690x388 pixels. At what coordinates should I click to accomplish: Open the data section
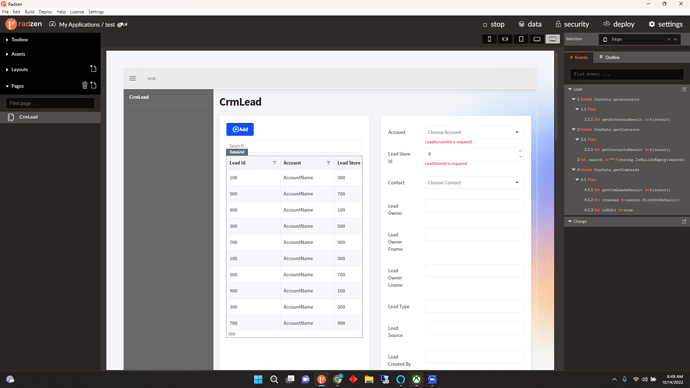[530, 24]
